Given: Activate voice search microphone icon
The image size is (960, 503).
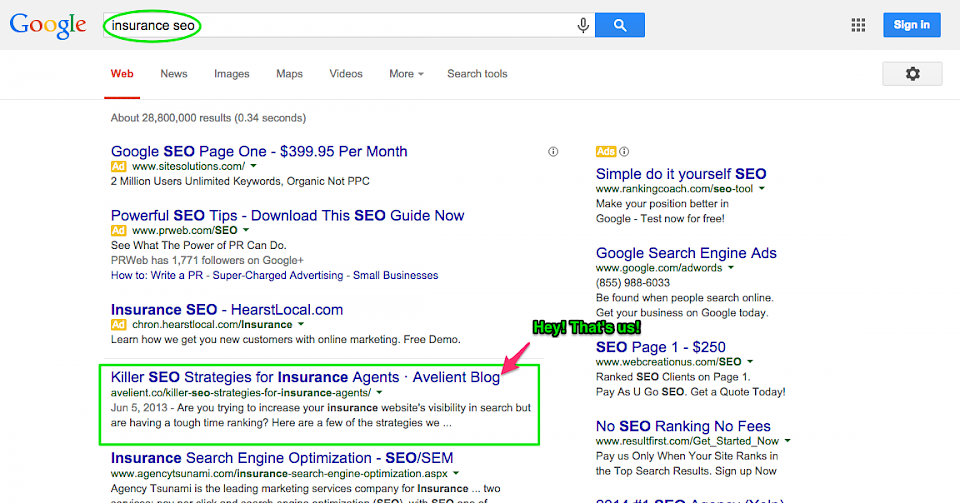Looking at the screenshot, I should (583, 25).
